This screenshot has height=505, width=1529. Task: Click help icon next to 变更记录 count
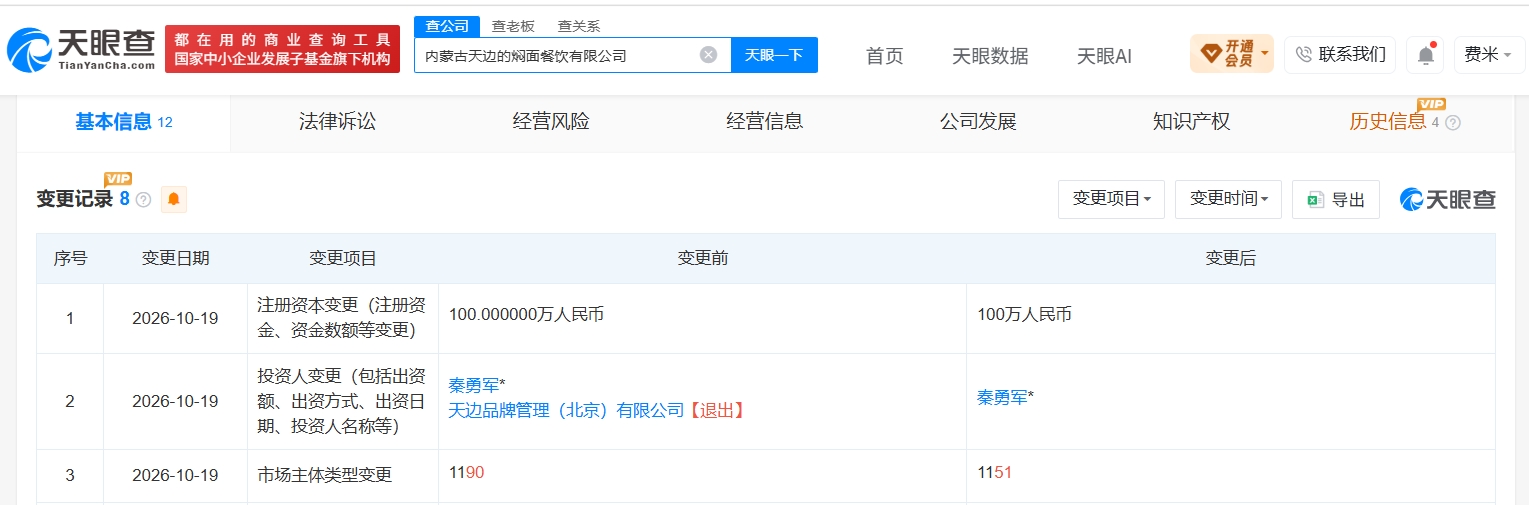click(x=143, y=200)
